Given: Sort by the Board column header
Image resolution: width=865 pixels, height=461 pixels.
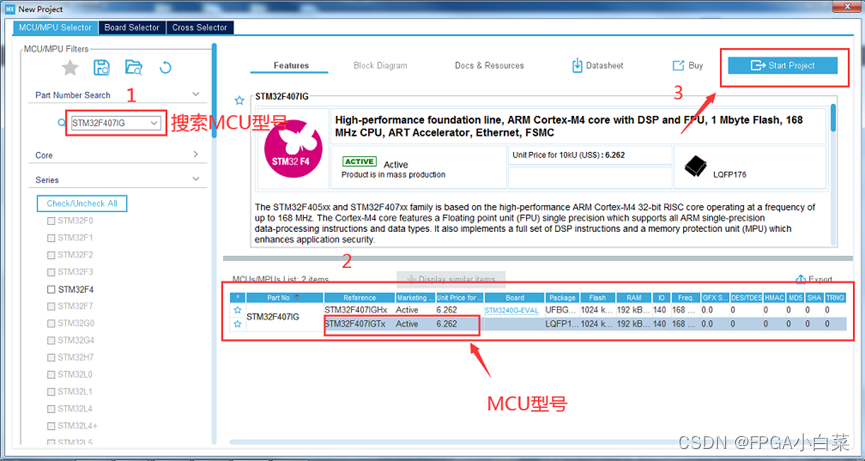Looking at the screenshot, I should (x=514, y=298).
